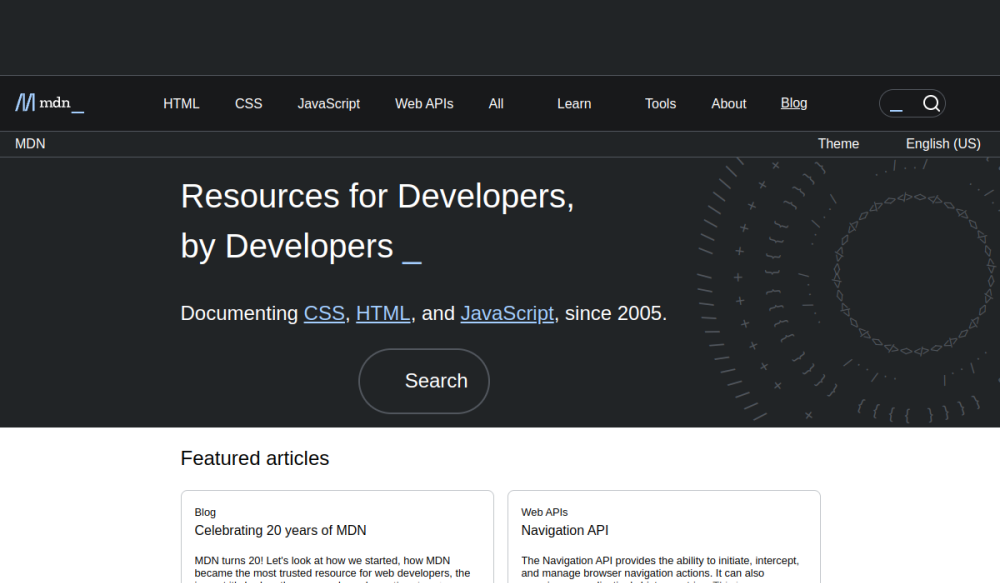
Task: Open the Web APIs navigation menu
Action: coord(424,103)
